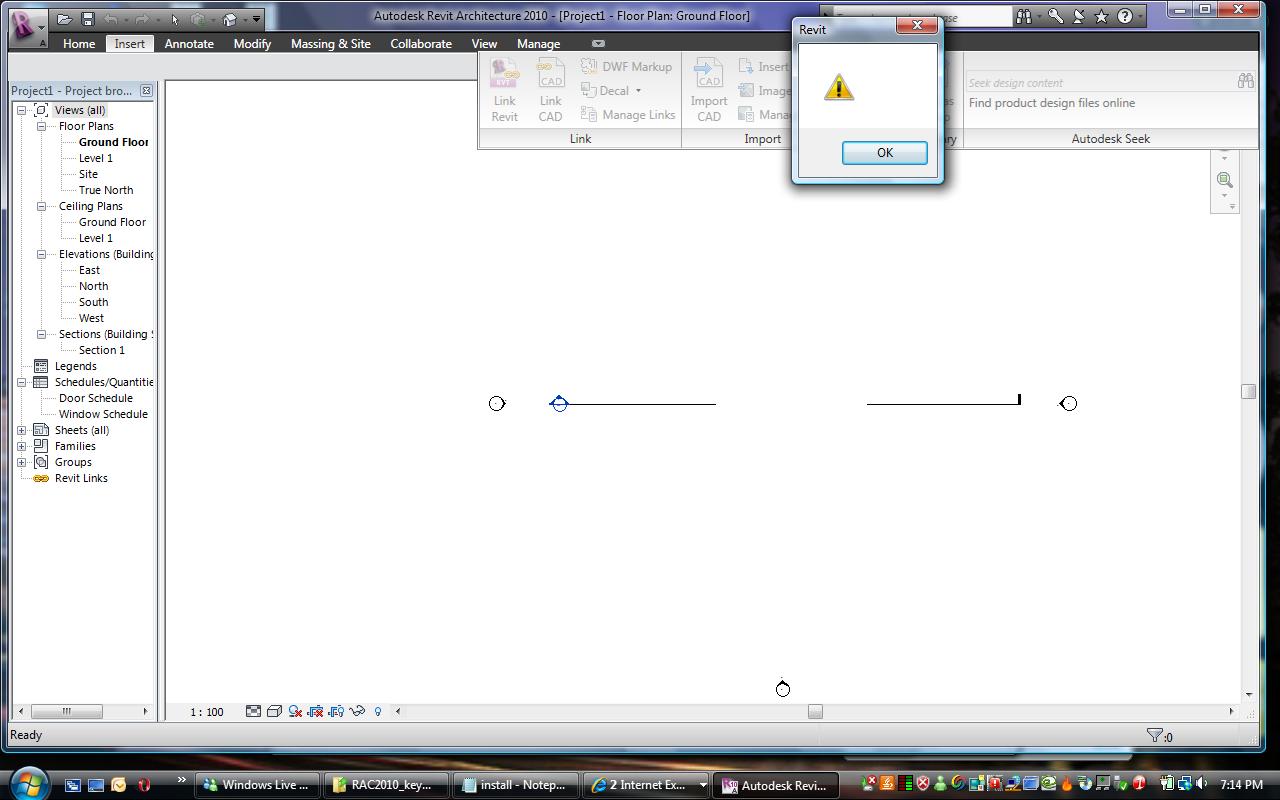
Task: Switch to the Modify ribbon tab
Action: click(252, 44)
